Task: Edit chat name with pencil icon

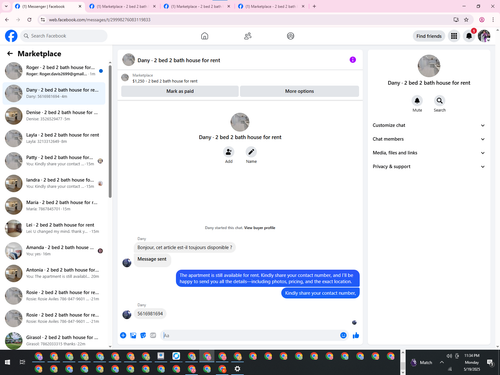Action: [251, 152]
